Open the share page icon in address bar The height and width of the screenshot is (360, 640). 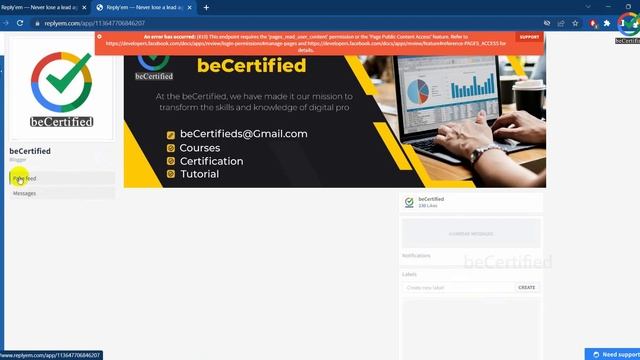coord(561,23)
